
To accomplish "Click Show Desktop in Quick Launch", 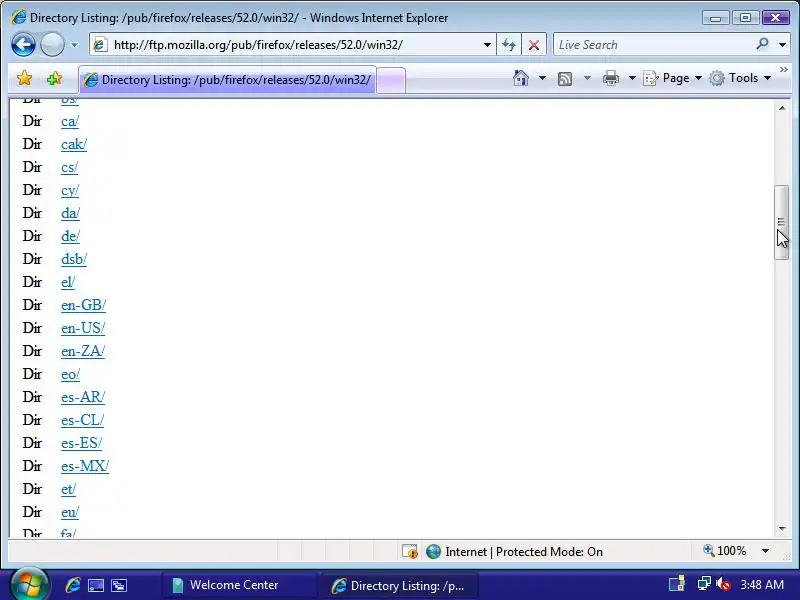I will 96,585.
